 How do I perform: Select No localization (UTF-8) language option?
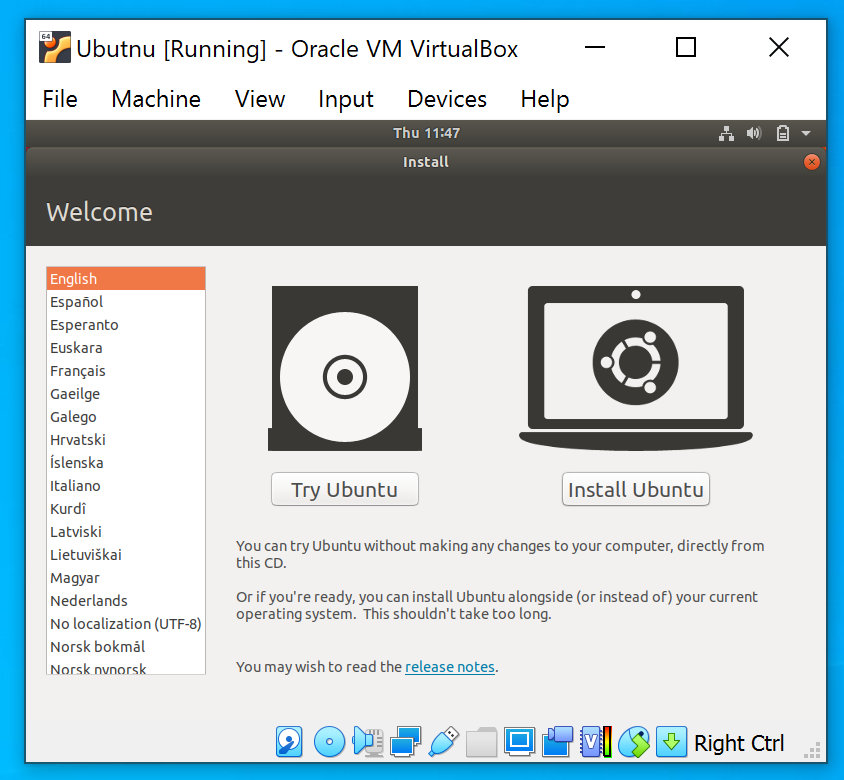pos(126,623)
